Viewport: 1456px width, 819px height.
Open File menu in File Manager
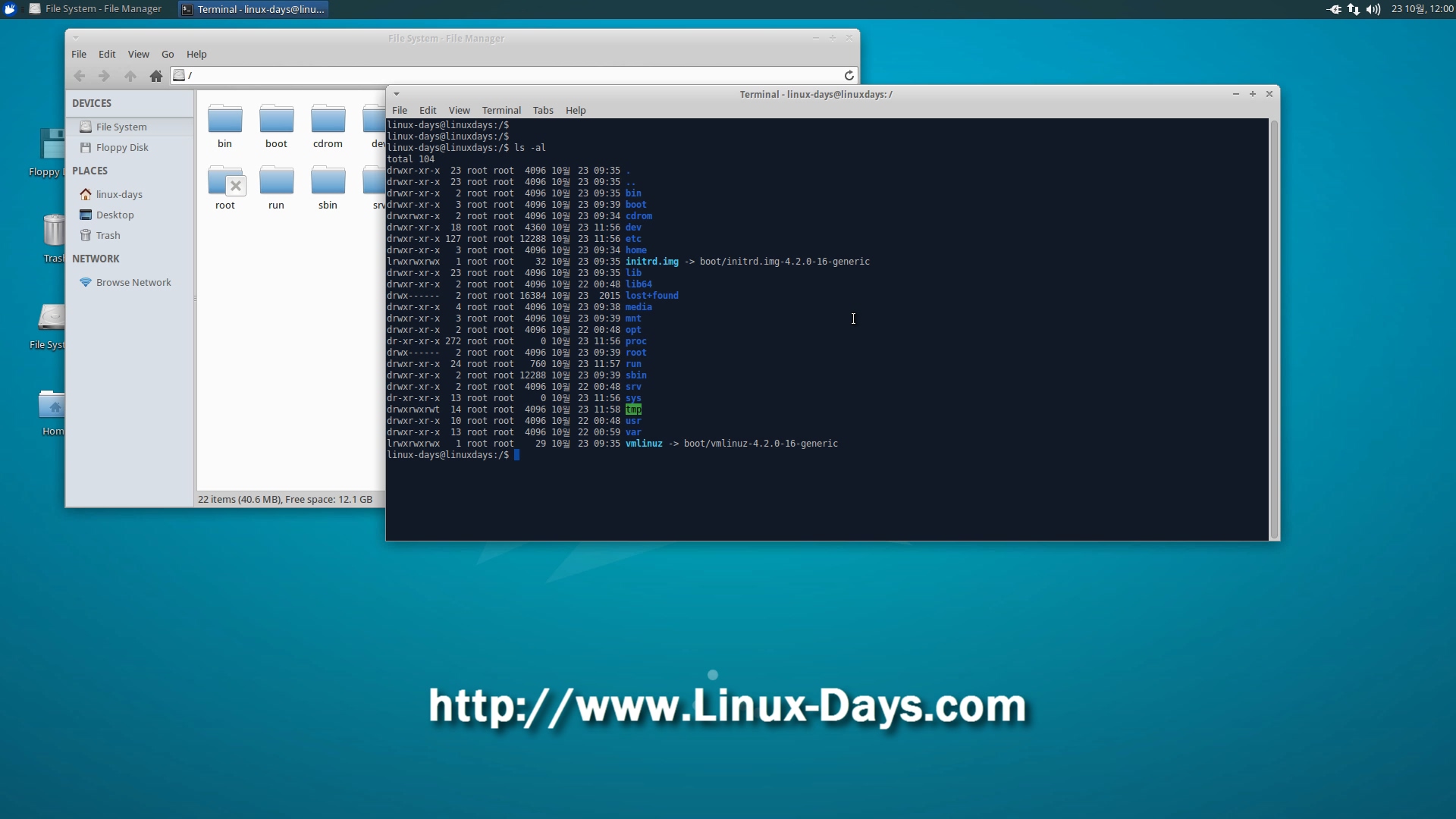[79, 54]
